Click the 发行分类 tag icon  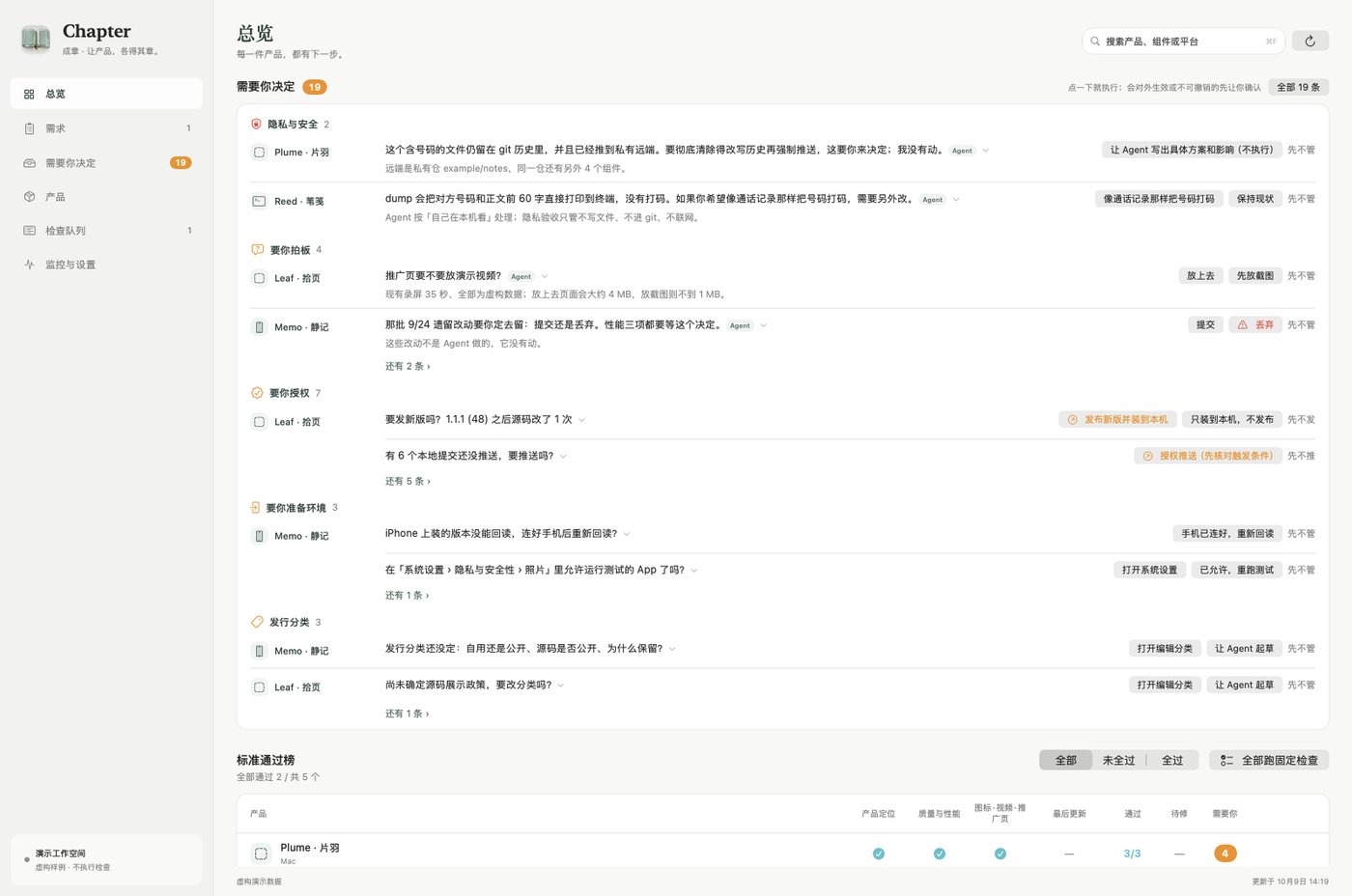click(x=257, y=622)
